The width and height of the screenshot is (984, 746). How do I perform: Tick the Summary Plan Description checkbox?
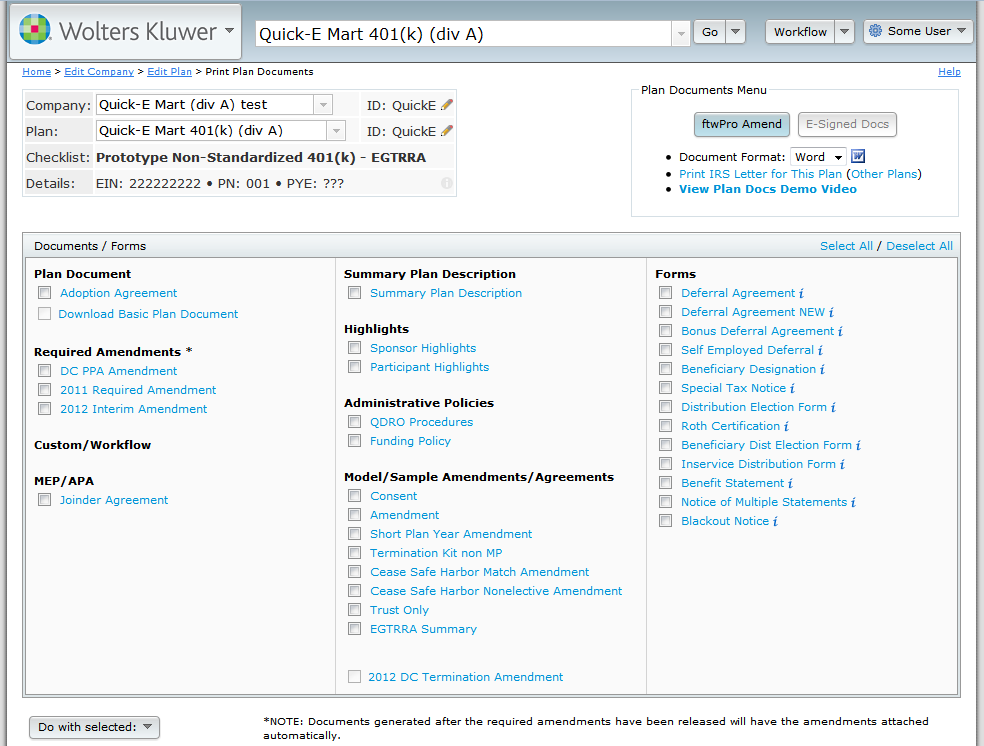click(x=354, y=293)
